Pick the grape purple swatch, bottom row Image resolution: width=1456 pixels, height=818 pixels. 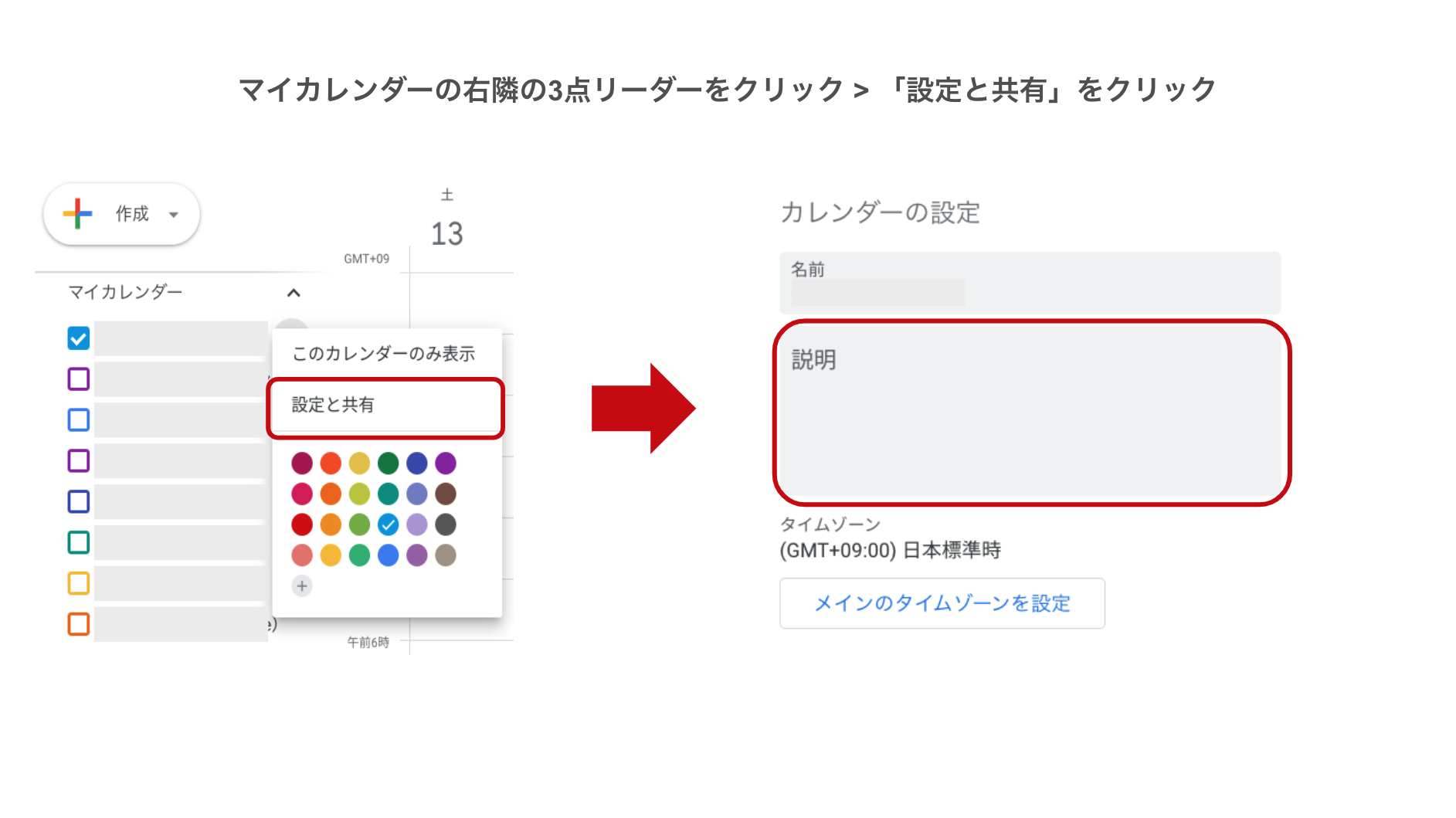[x=417, y=555]
